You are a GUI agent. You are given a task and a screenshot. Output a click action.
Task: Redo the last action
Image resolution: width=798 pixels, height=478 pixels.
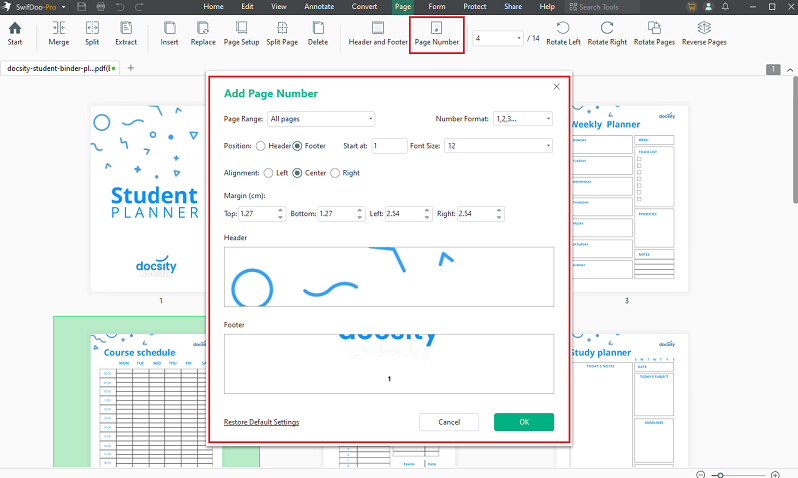[x=139, y=7]
